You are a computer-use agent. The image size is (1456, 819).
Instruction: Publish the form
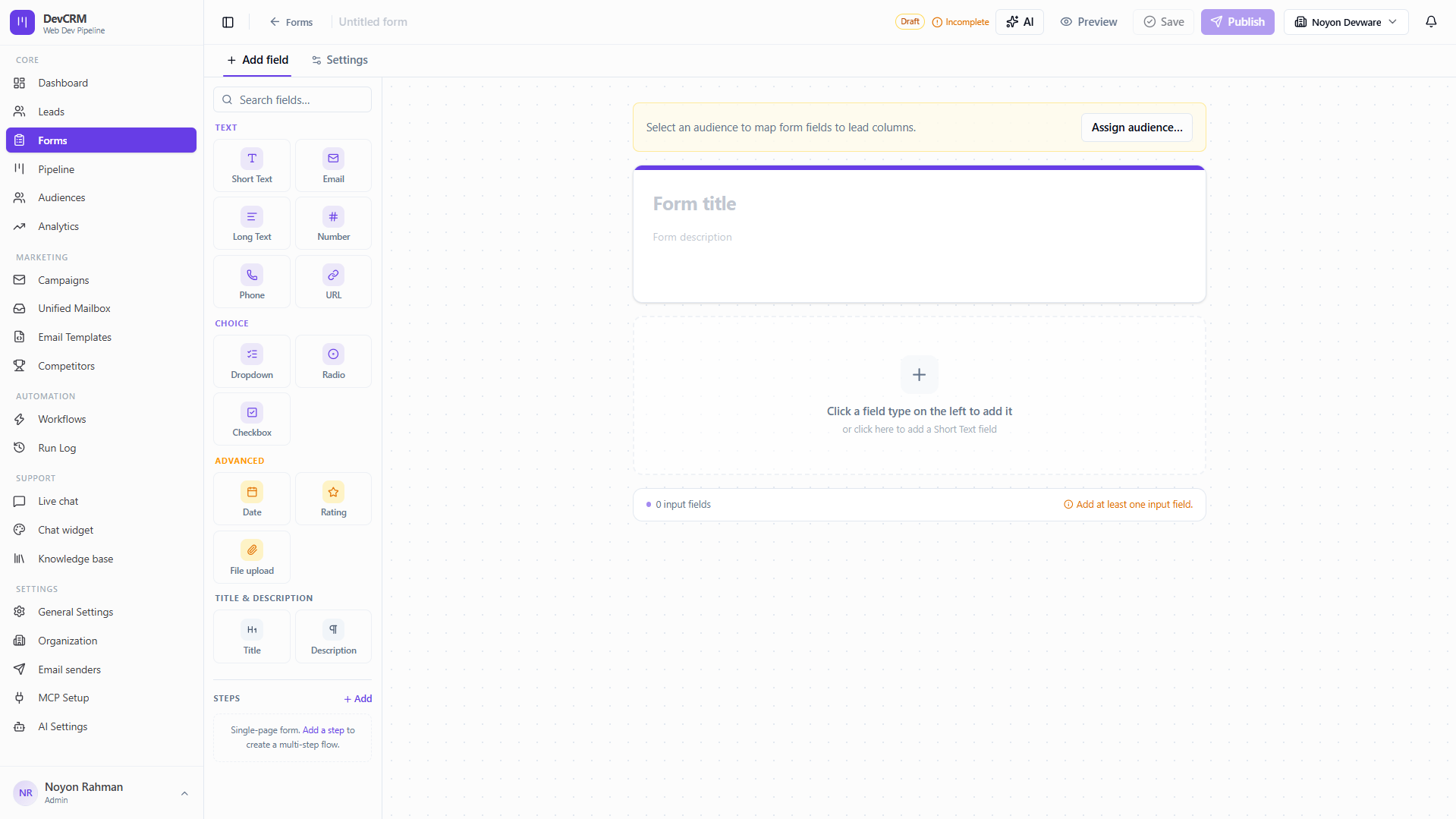point(1237,22)
